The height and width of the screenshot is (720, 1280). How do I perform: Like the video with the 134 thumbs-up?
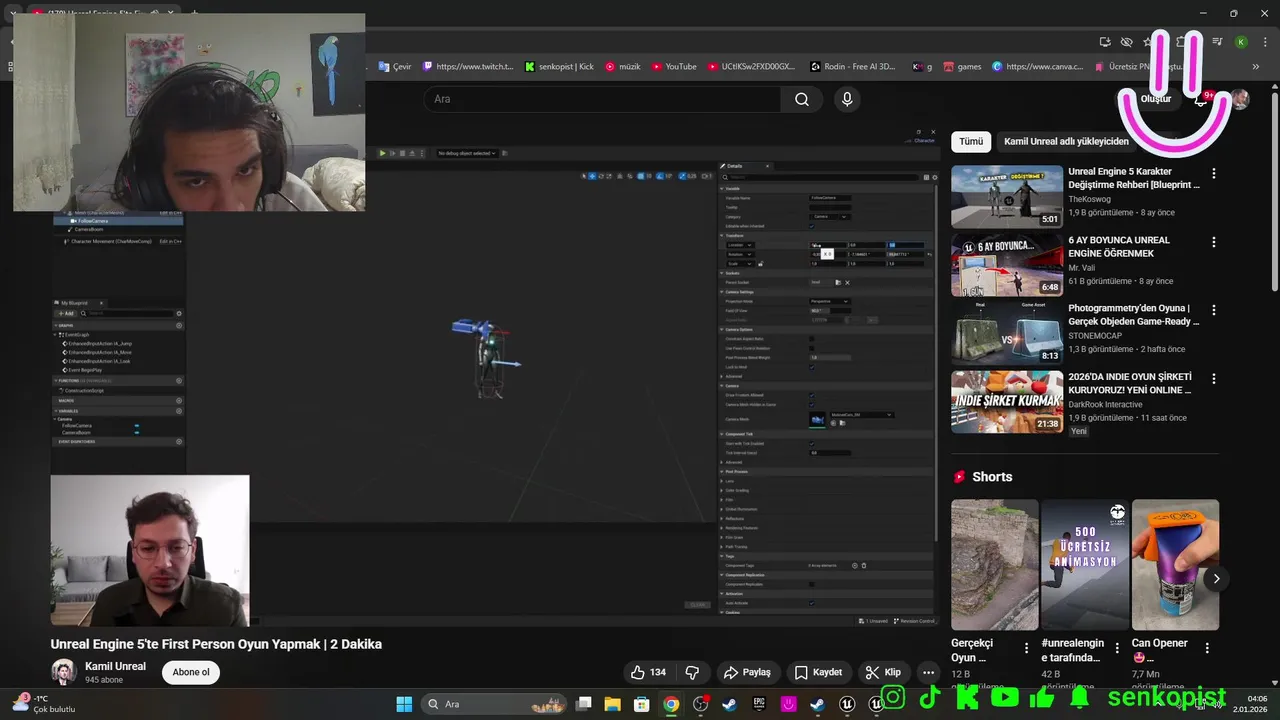648,672
